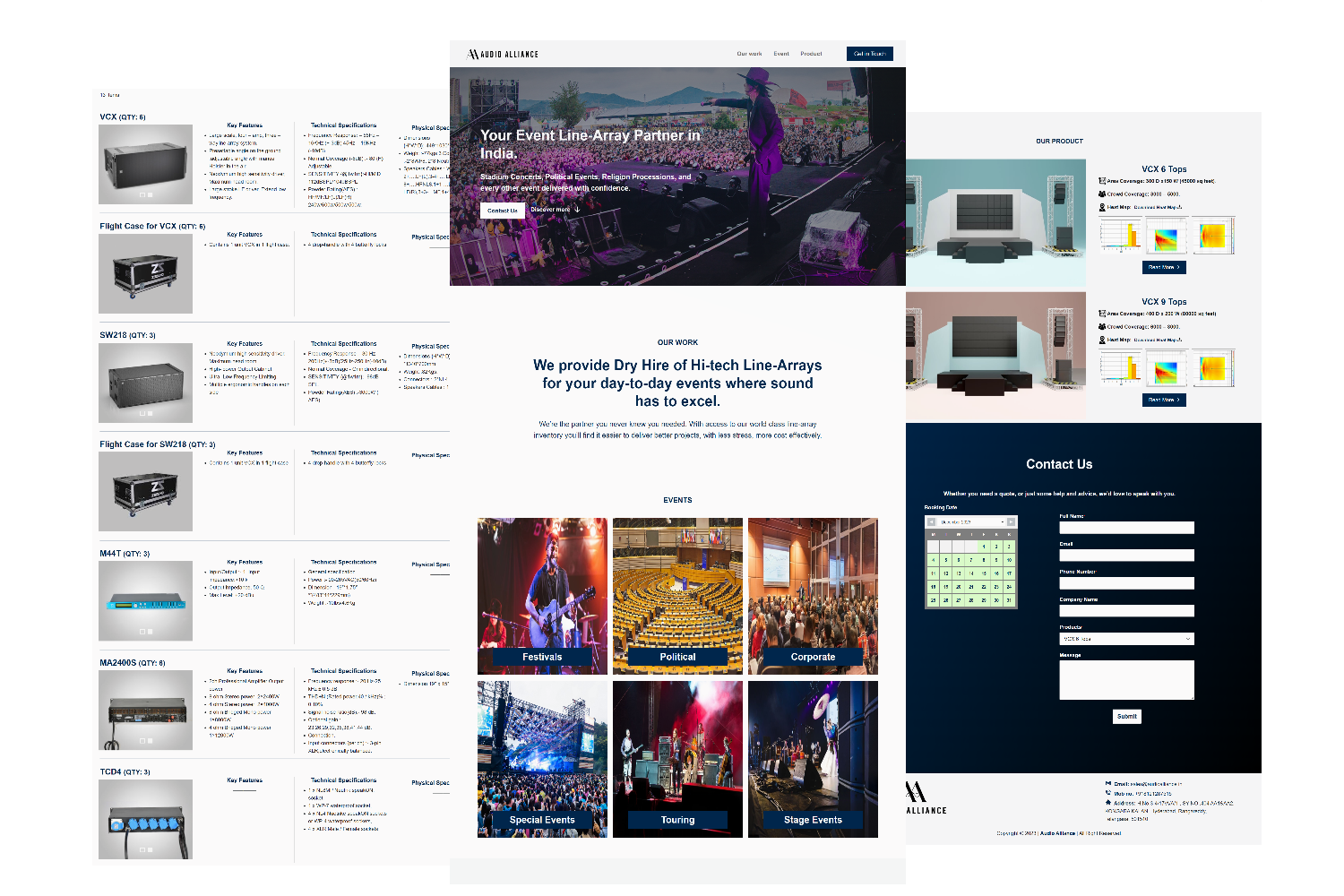This screenshot has width=1344, height=896.
Task: Click the footer phone icon
Action: tap(1108, 793)
